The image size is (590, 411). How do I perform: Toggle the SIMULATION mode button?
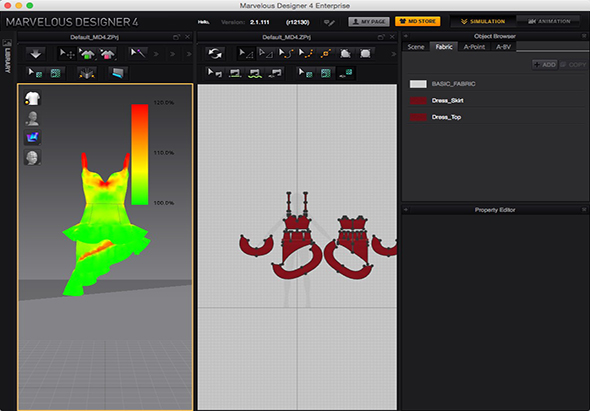[483, 21]
